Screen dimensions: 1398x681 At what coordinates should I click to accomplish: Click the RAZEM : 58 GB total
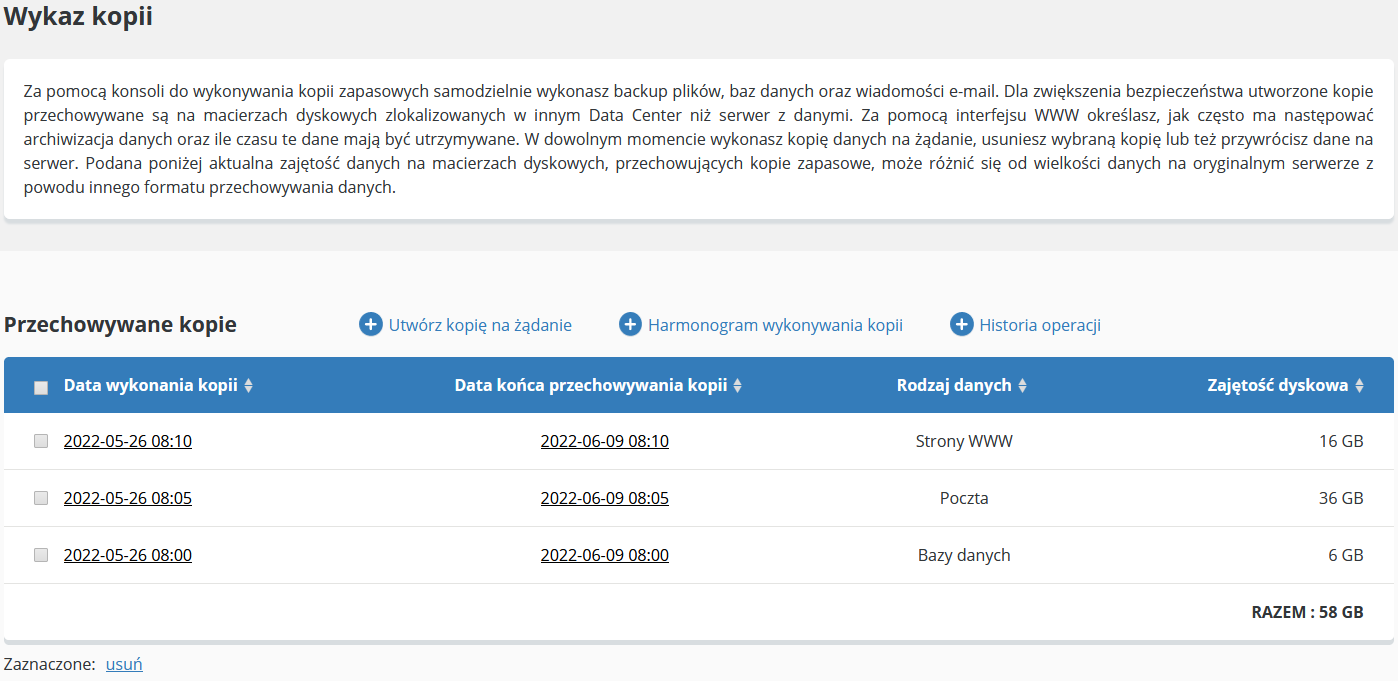point(1307,612)
